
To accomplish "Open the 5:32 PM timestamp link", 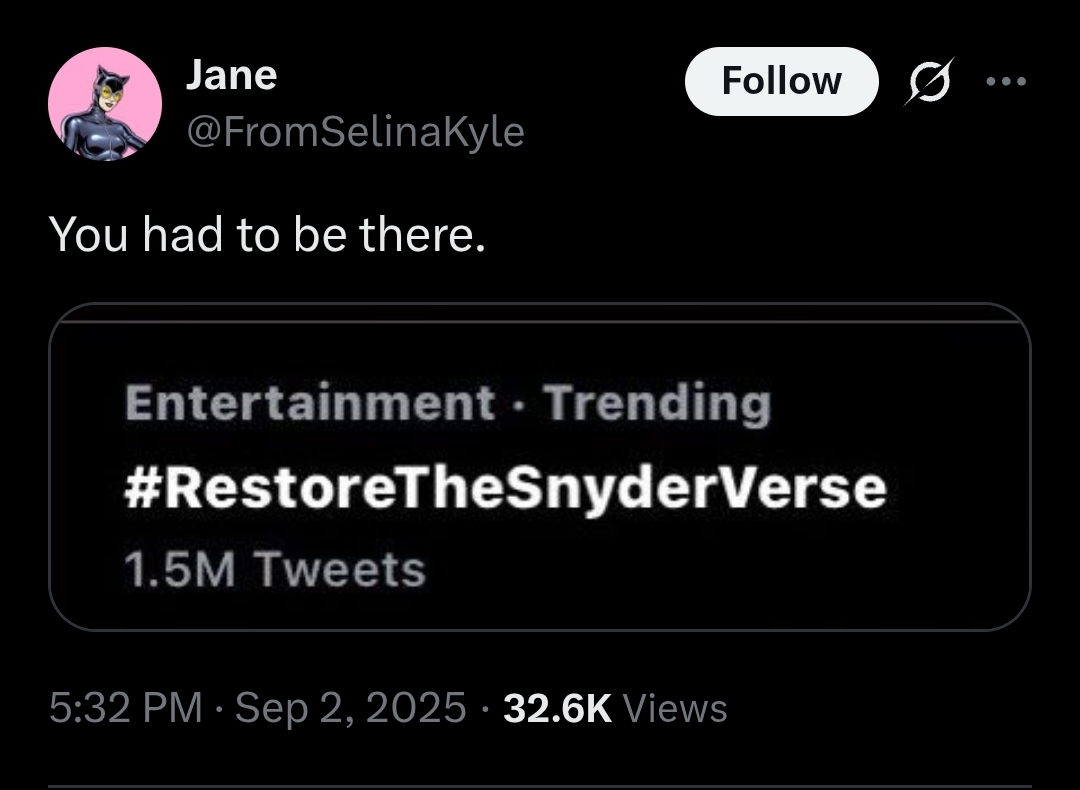I will (x=126, y=708).
